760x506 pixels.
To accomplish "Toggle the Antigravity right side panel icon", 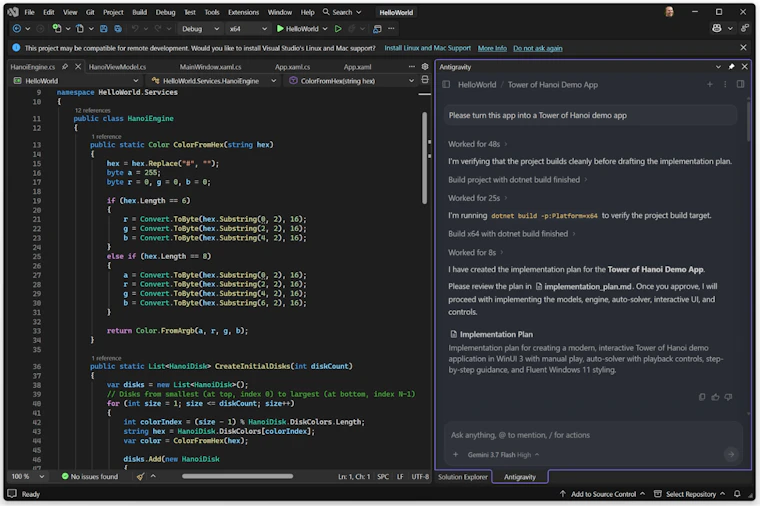I will pyautogui.click(x=741, y=84).
